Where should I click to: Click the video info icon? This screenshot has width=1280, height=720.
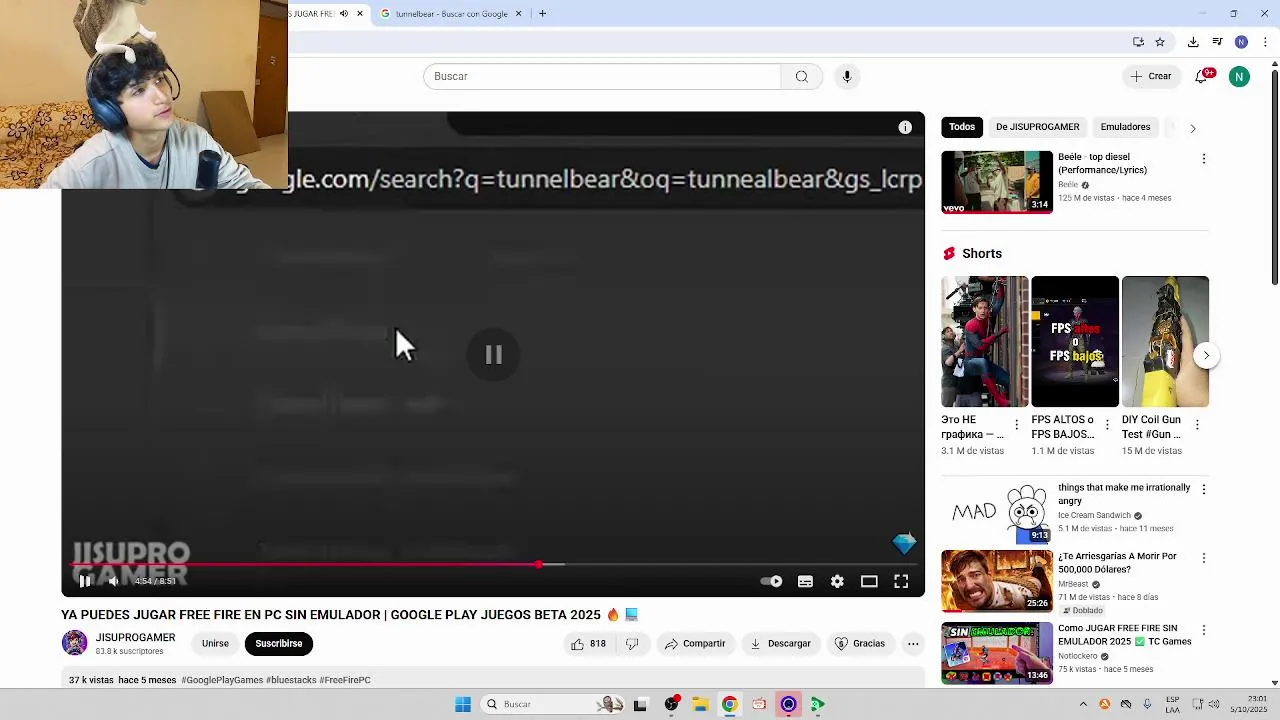pyautogui.click(x=905, y=127)
